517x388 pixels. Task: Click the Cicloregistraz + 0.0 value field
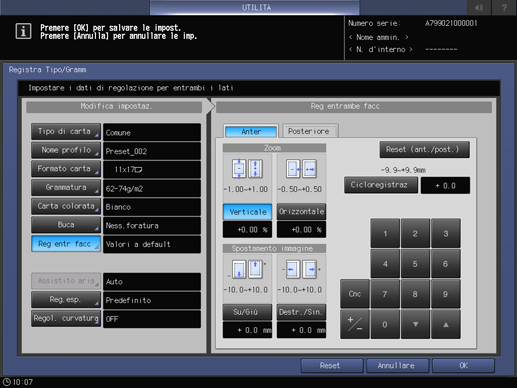click(445, 185)
